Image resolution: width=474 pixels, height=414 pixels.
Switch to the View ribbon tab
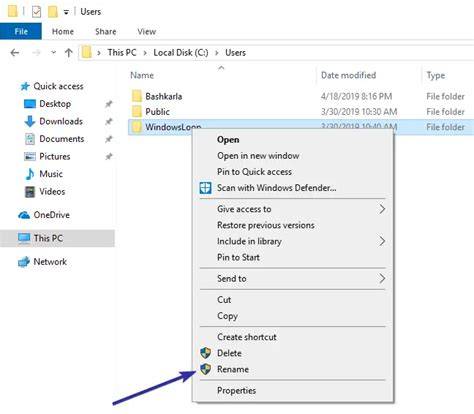(147, 31)
